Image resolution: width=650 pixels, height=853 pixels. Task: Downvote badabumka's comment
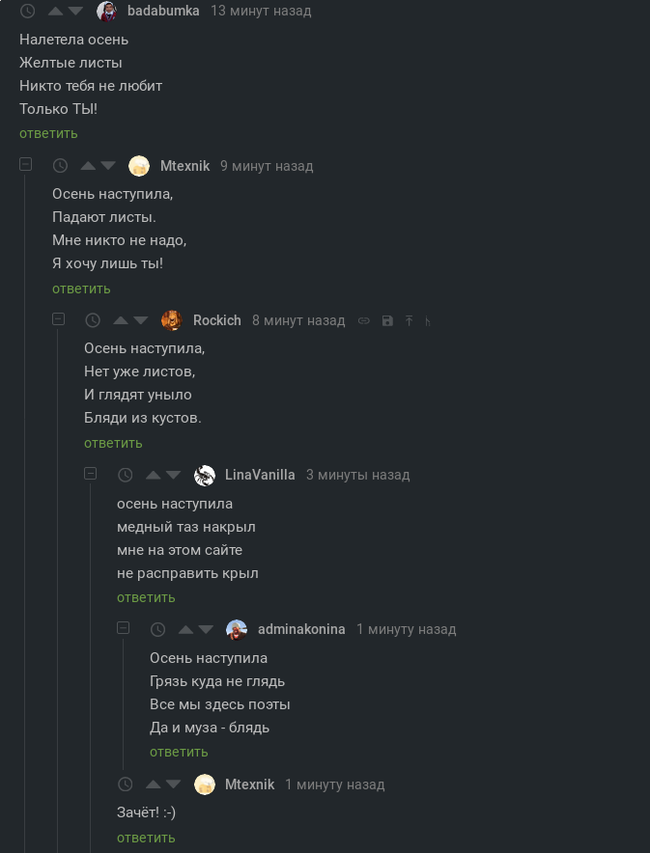tap(76, 11)
